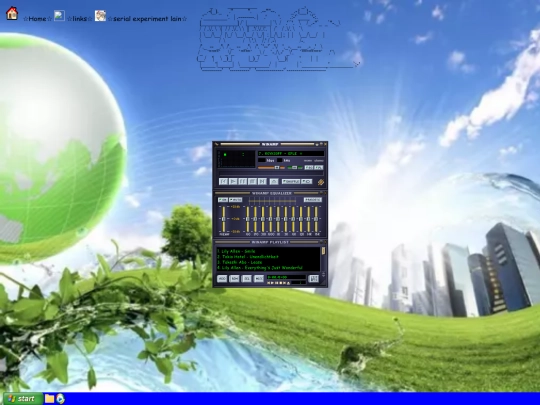Click the Winamp Pause button

tap(243, 181)
